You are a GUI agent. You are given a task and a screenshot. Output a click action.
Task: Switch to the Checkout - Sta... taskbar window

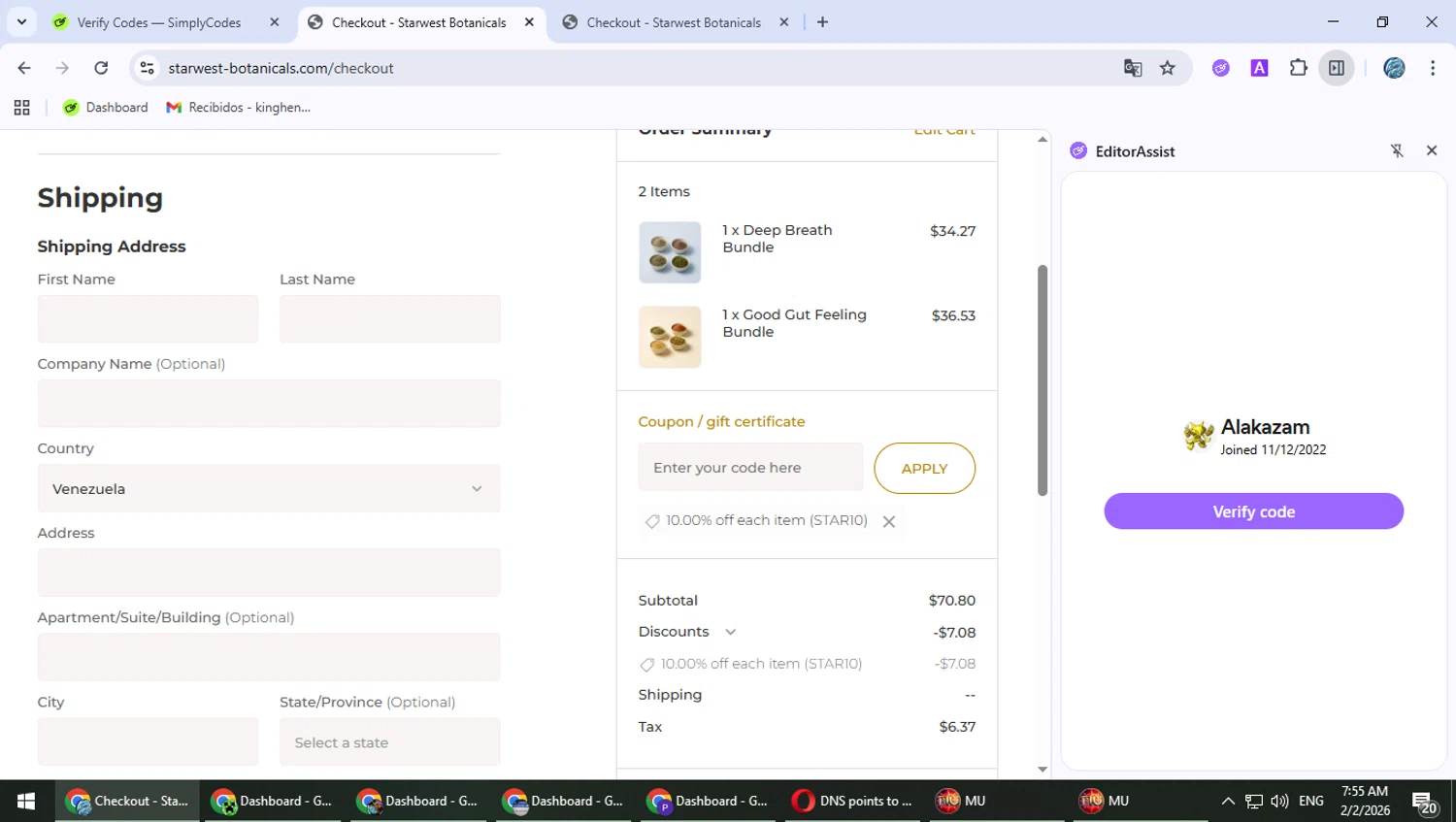[x=127, y=801]
